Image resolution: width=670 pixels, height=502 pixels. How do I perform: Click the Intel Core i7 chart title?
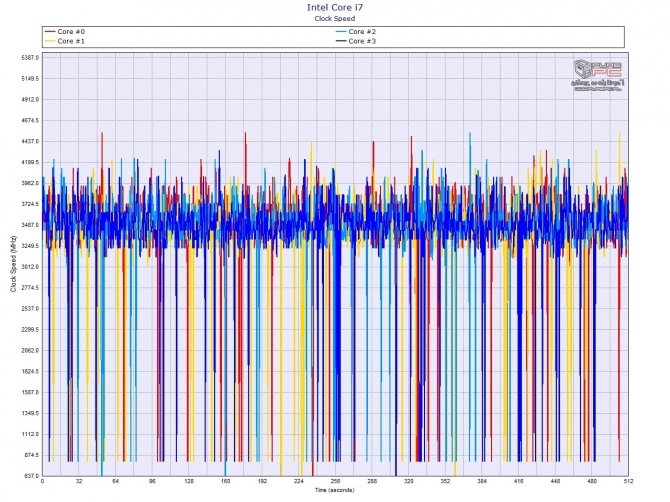point(335,7)
